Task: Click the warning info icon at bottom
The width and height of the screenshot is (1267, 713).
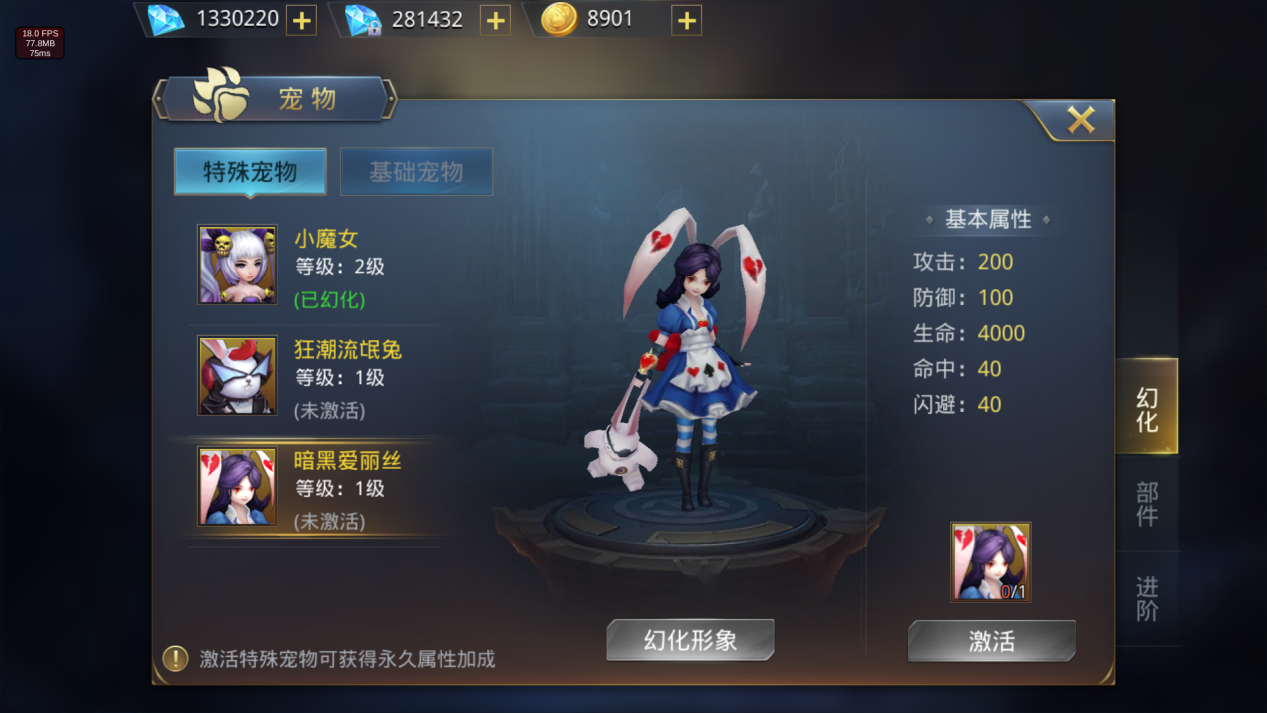Action: click(175, 658)
